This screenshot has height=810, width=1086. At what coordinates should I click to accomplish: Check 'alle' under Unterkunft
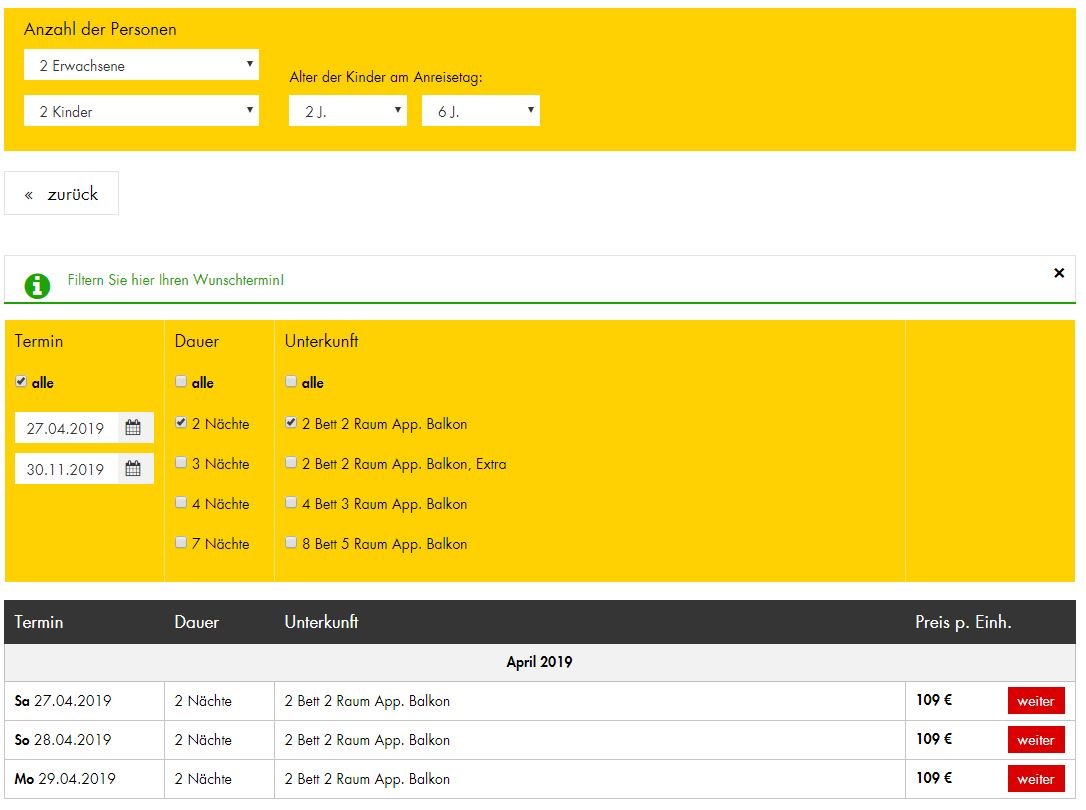point(291,382)
